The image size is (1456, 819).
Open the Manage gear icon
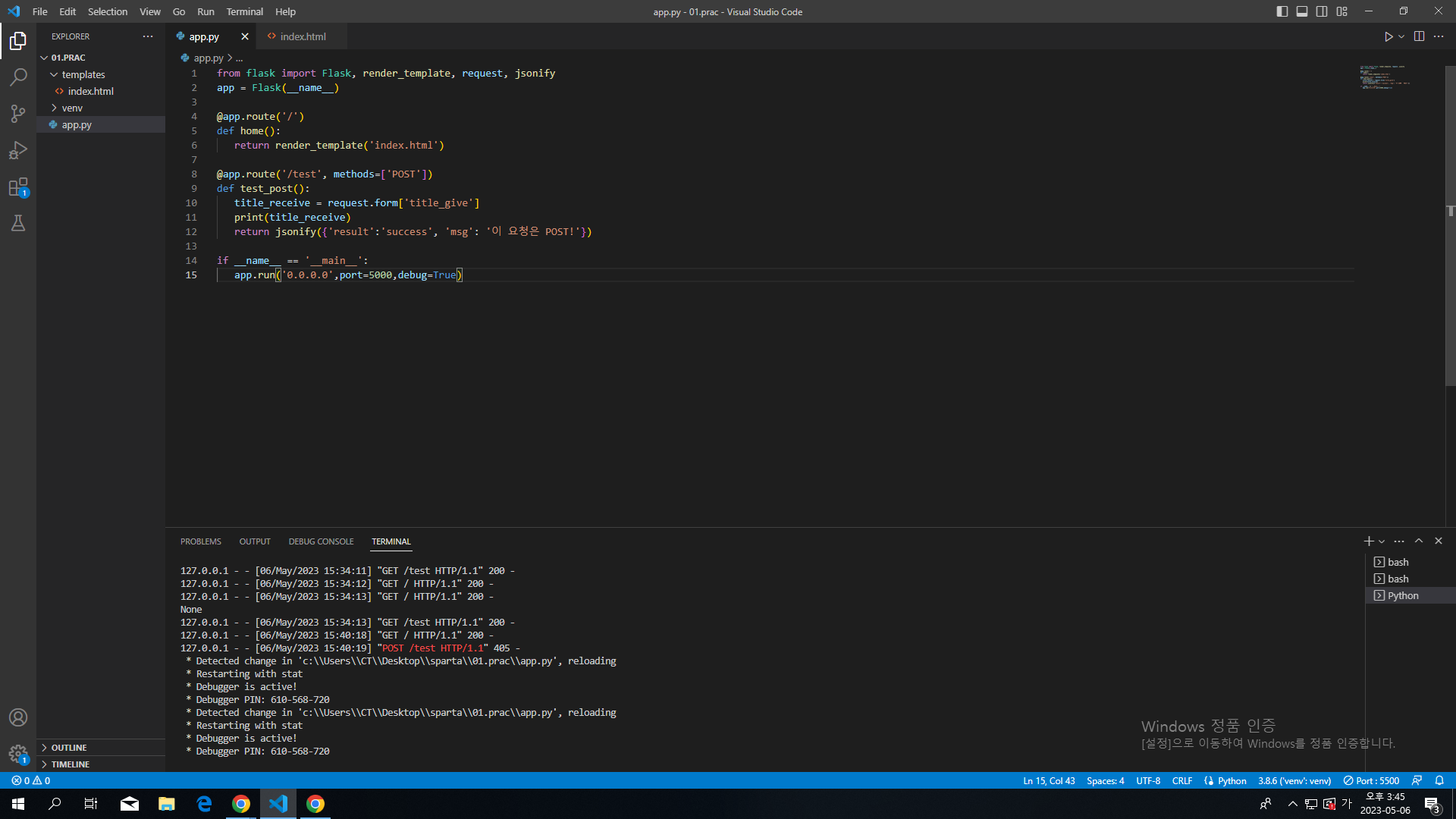click(x=18, y=754)
